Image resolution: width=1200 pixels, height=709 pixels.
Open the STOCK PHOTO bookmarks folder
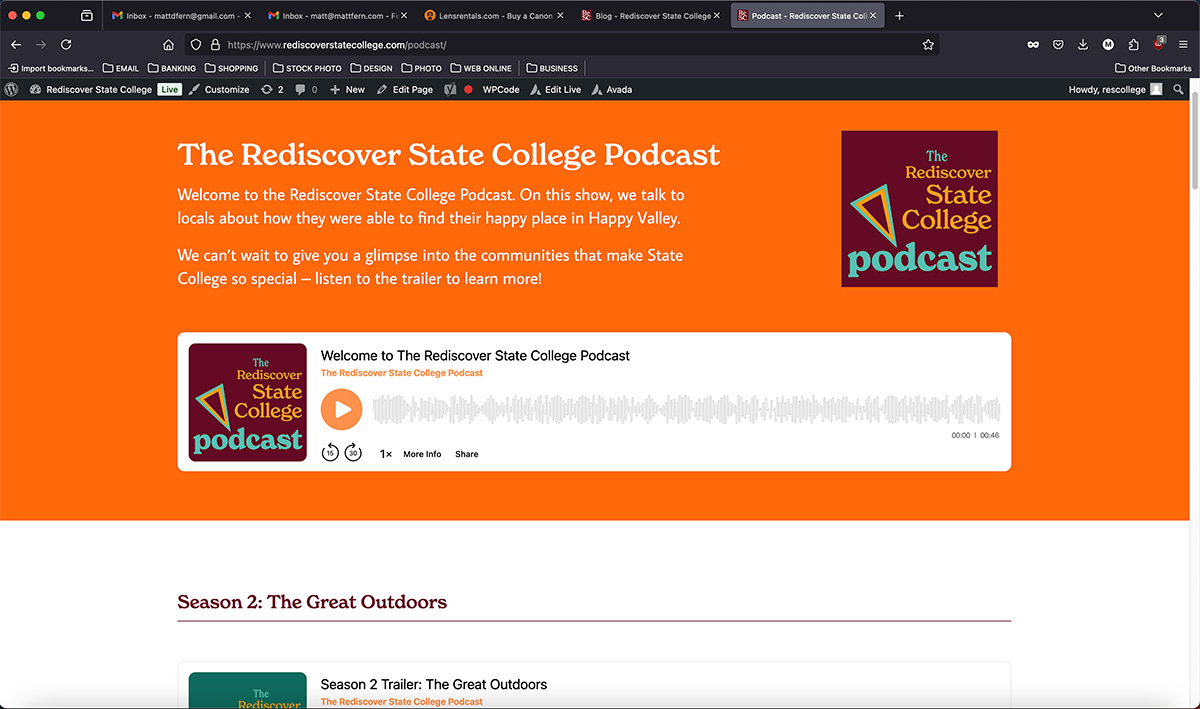307,68
